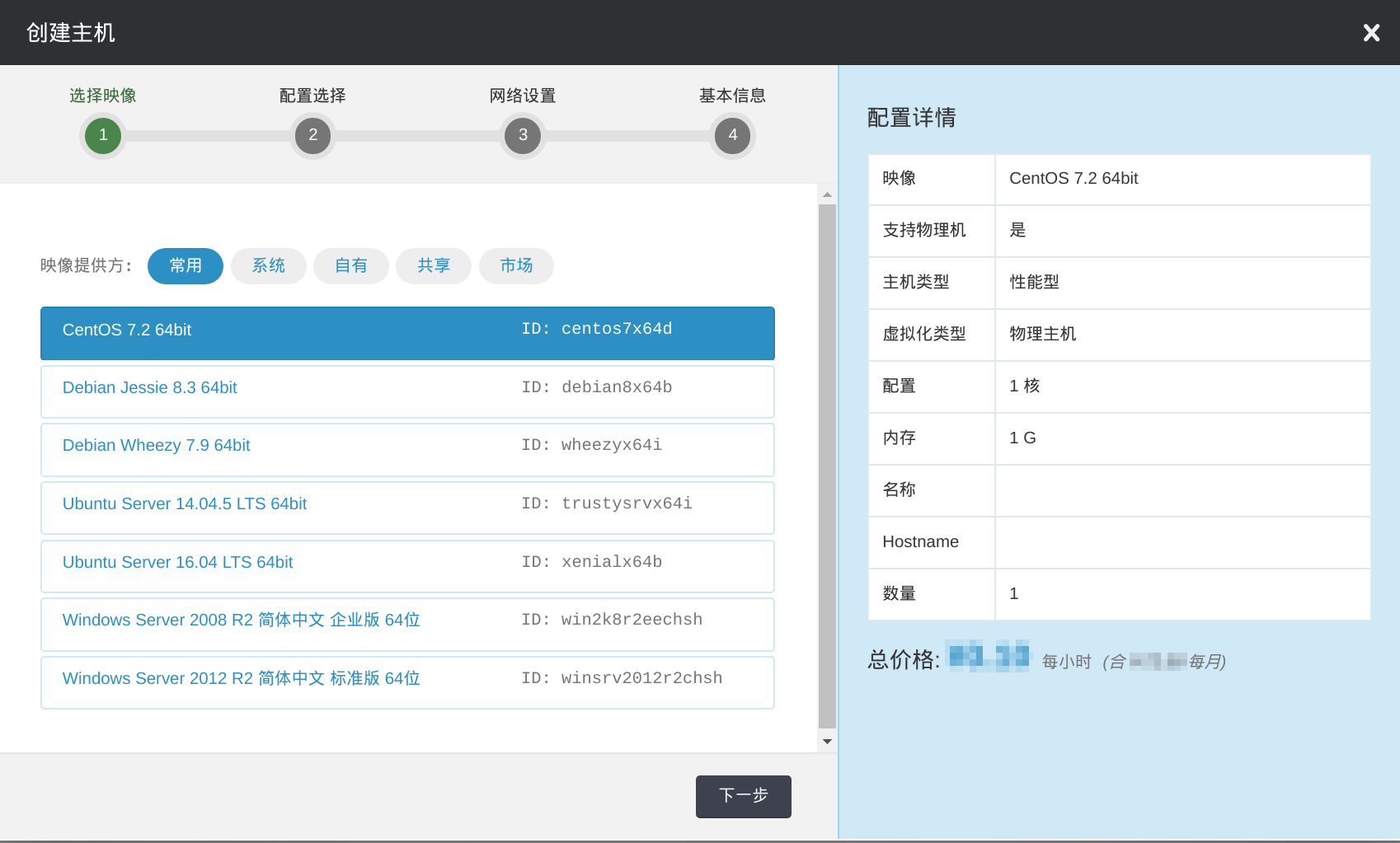Click the image list scroll-up arrow
This screenshot has height=843, width=1400.
(827, 194)
